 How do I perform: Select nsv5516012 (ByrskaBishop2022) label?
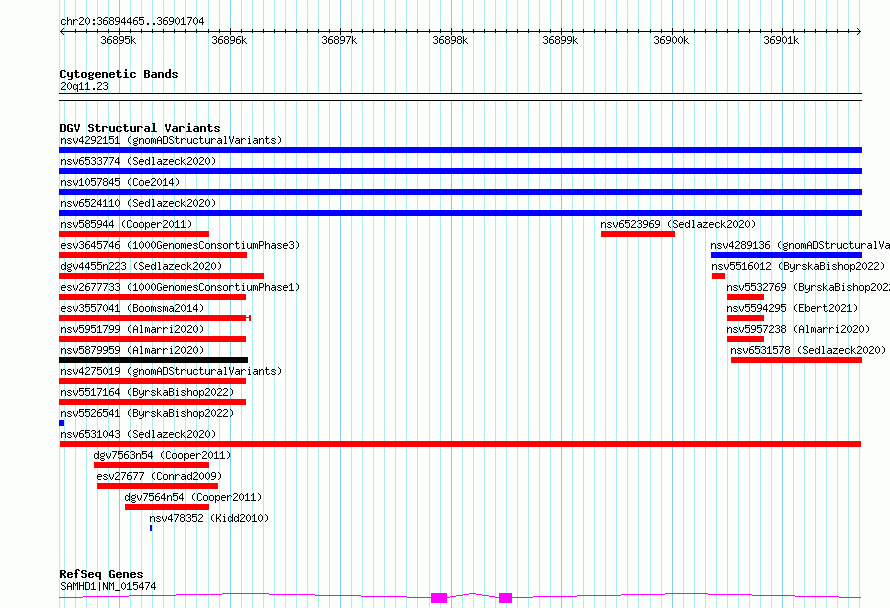[x=798, y=266]
